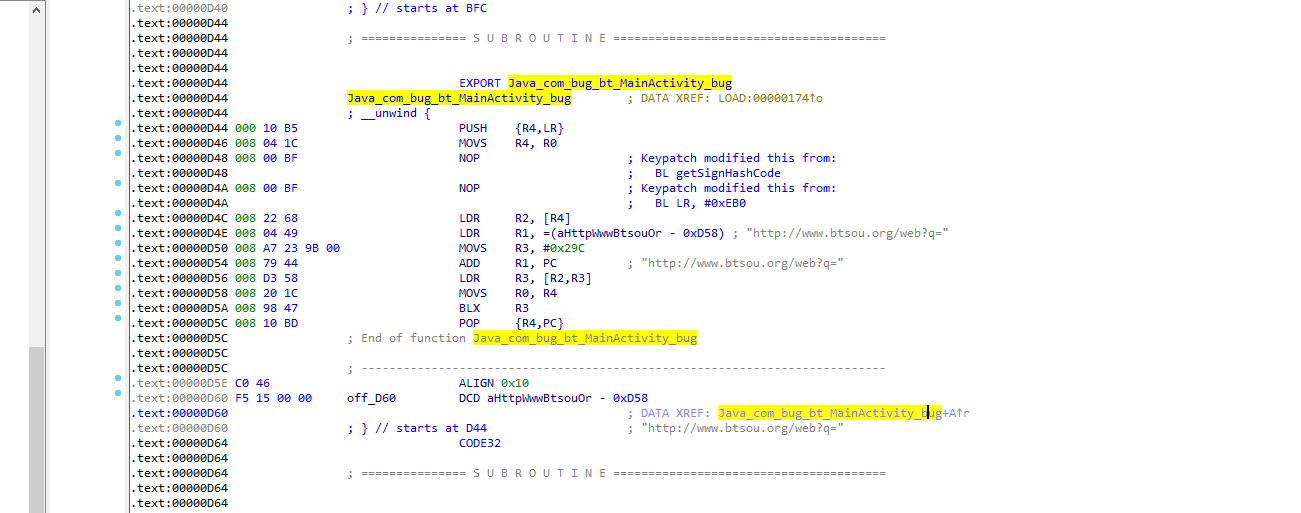Toggle breakpoint dot beside PUSH {R4,LR}
Screen dimensions: 1301x513
[x=118, y=125]
